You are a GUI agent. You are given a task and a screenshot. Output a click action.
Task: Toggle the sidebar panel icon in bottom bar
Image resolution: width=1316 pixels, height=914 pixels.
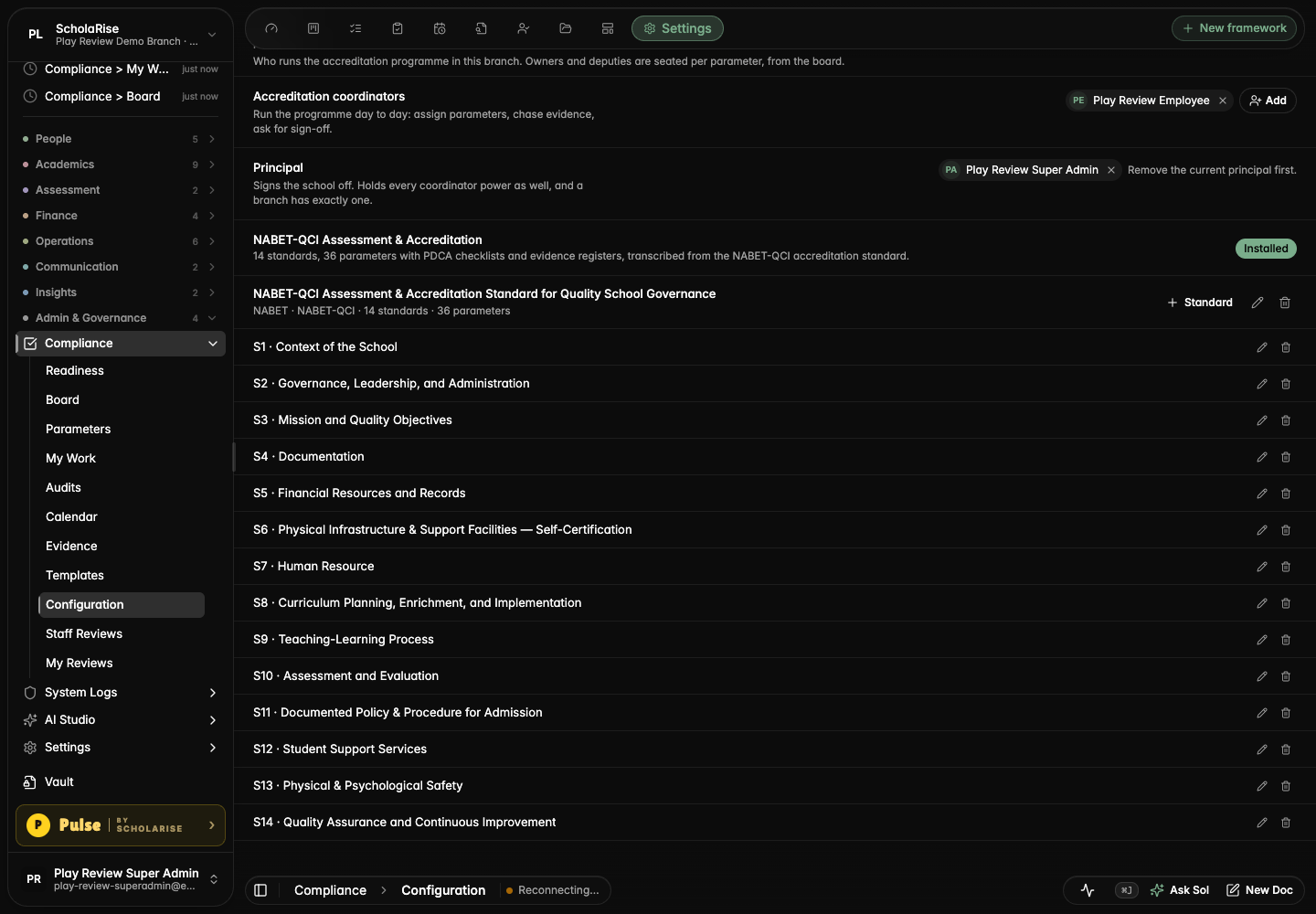[x=260, y=890]
